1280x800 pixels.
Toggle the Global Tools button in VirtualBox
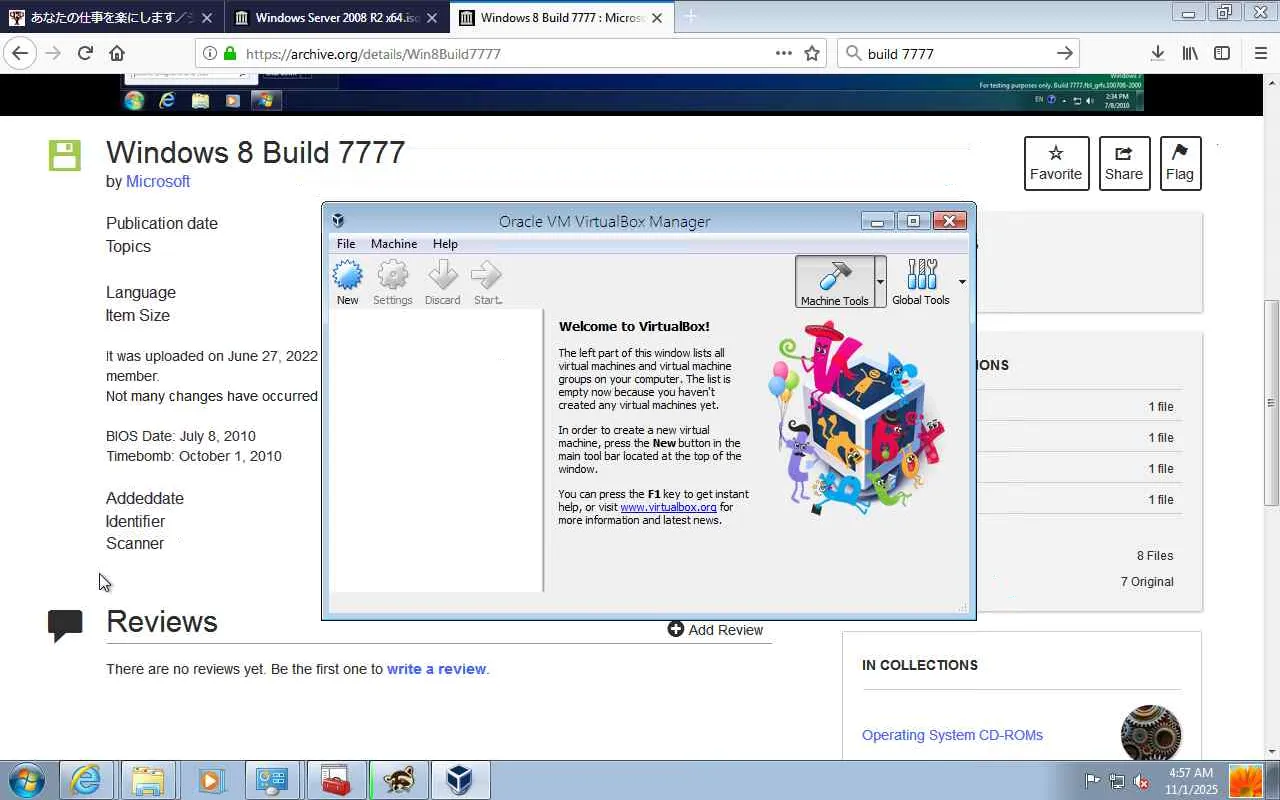point(921,281)
